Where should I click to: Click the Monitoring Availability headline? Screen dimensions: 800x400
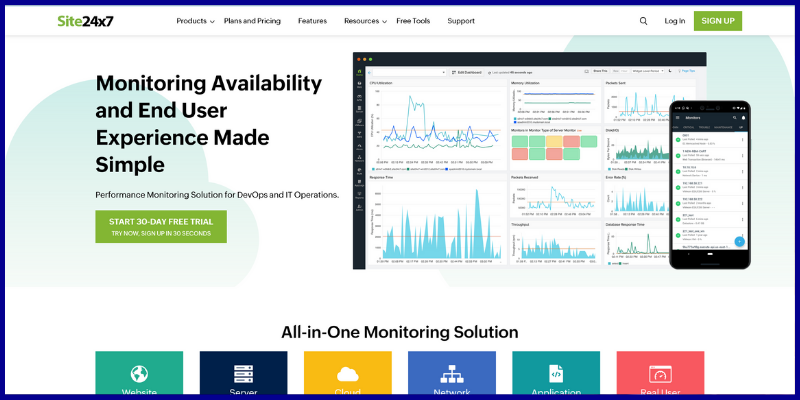point(209,124)
